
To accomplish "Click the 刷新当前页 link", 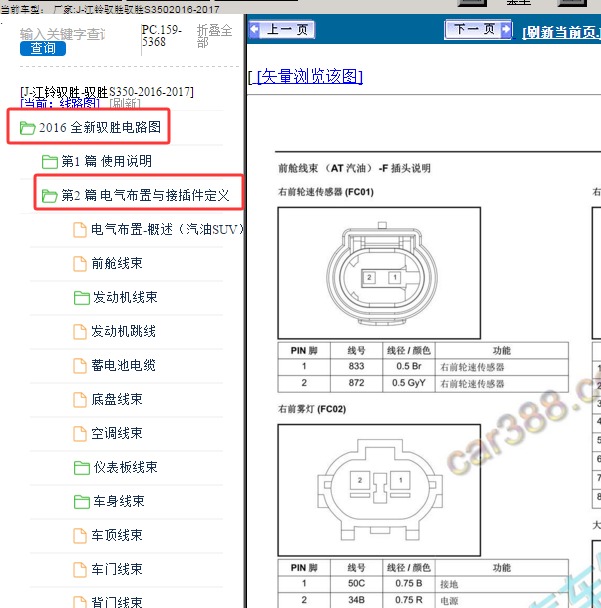I will [561, 33].
